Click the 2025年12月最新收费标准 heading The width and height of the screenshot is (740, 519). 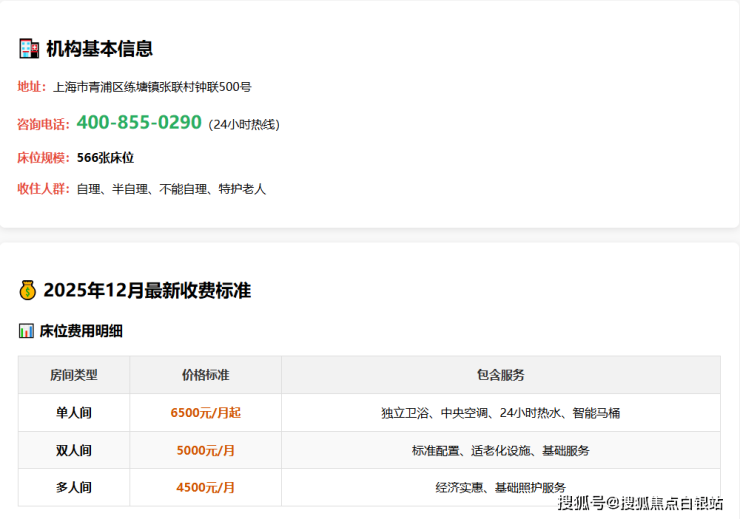point(147,291)
